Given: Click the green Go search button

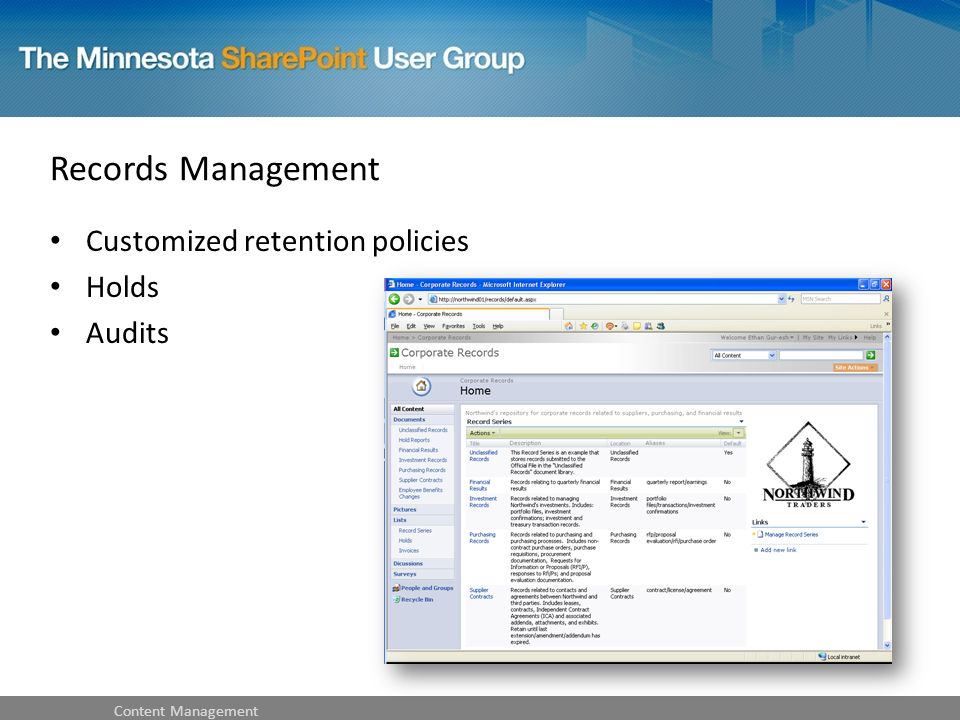Looking at the screenshot, I should coord(871,355).
